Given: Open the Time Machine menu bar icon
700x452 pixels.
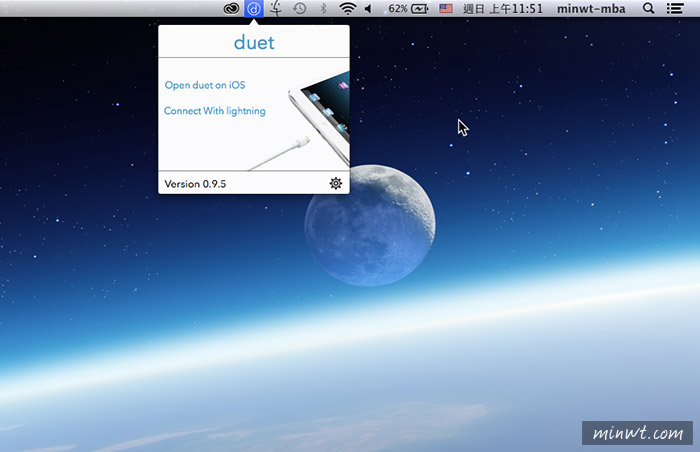Looking at the screenshot, I should click(300, 8).
